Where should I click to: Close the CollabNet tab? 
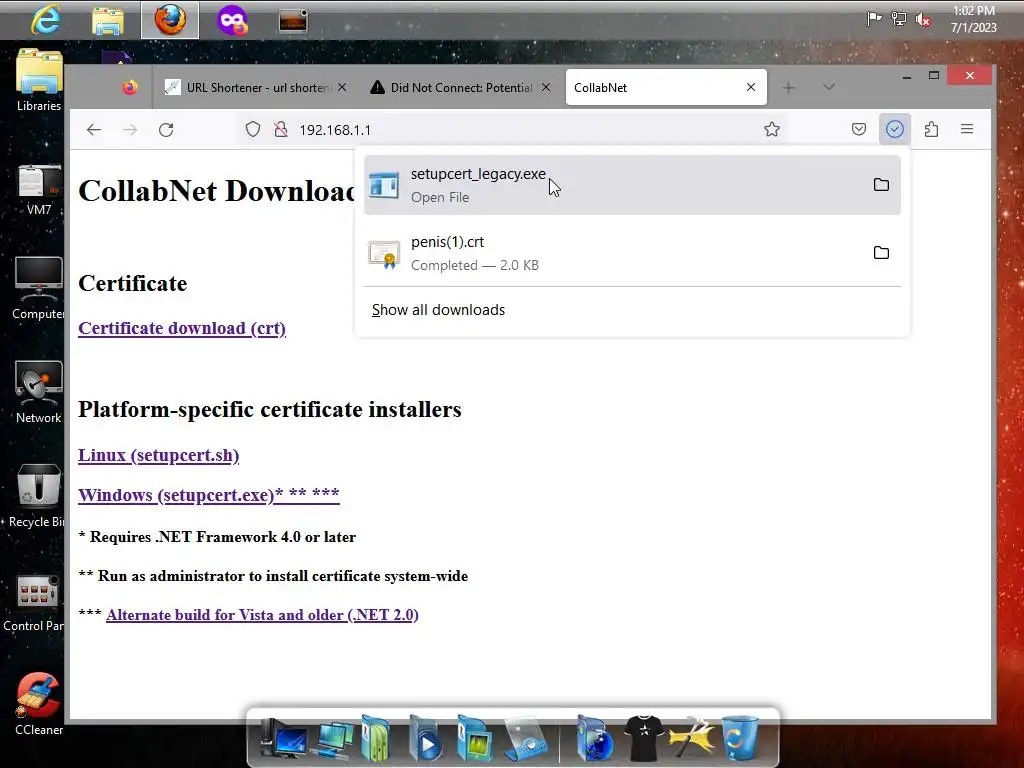(751, 88)
